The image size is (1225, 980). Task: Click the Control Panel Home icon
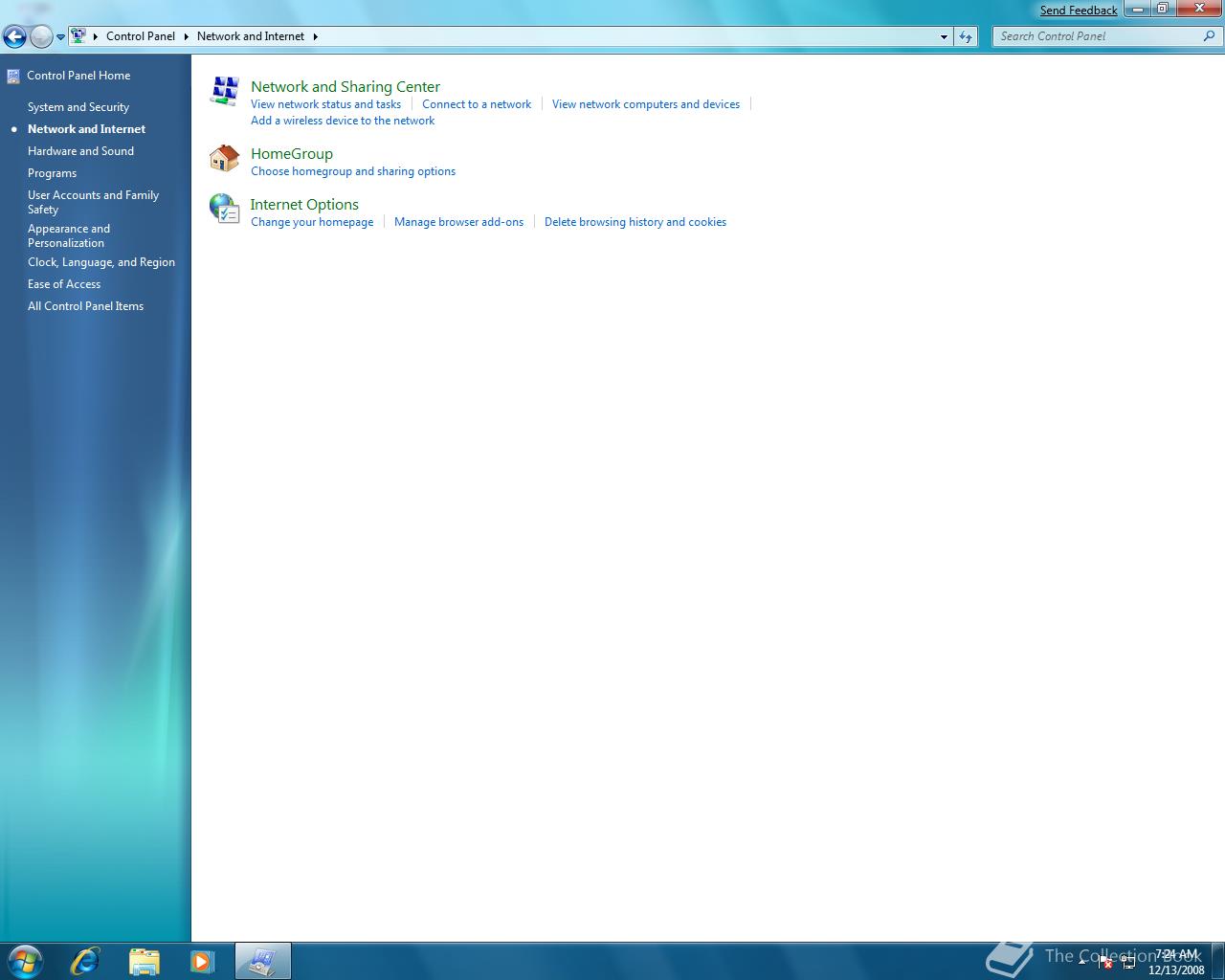13,77
